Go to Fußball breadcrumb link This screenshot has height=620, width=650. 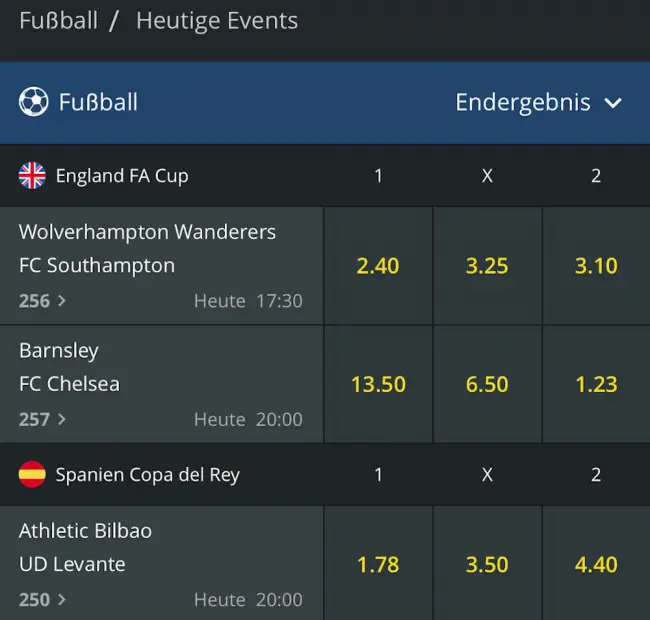coord(58,20)
